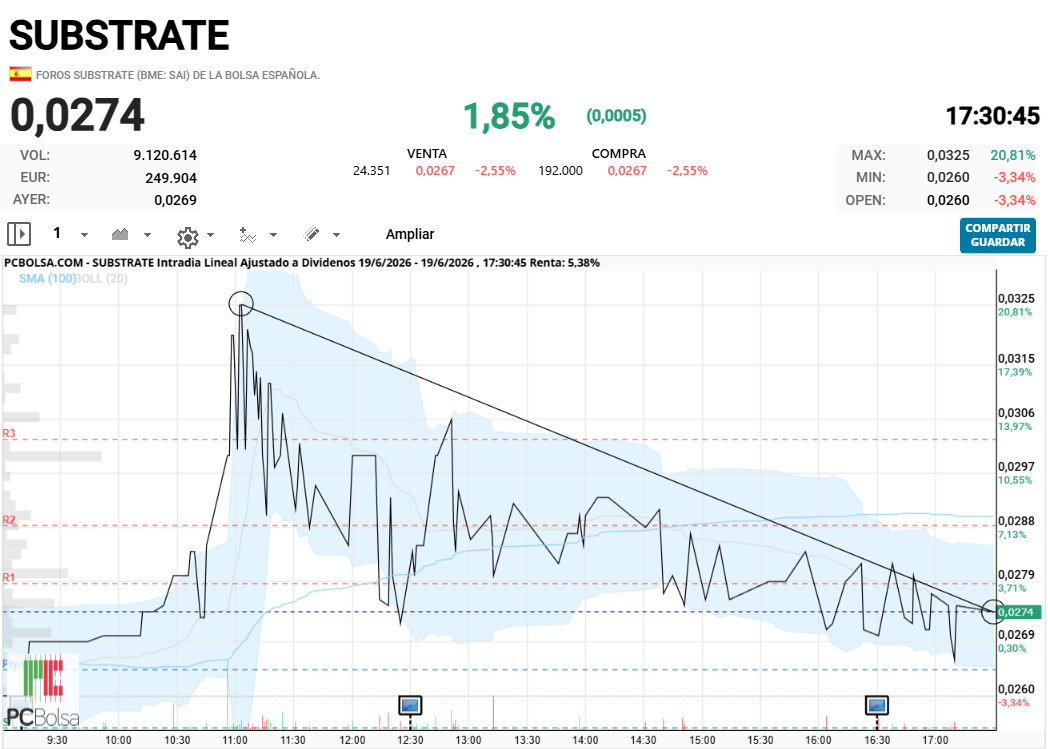Click the 0,0297 price axis label
The image size is (1048, 749).
(1016, 466)
